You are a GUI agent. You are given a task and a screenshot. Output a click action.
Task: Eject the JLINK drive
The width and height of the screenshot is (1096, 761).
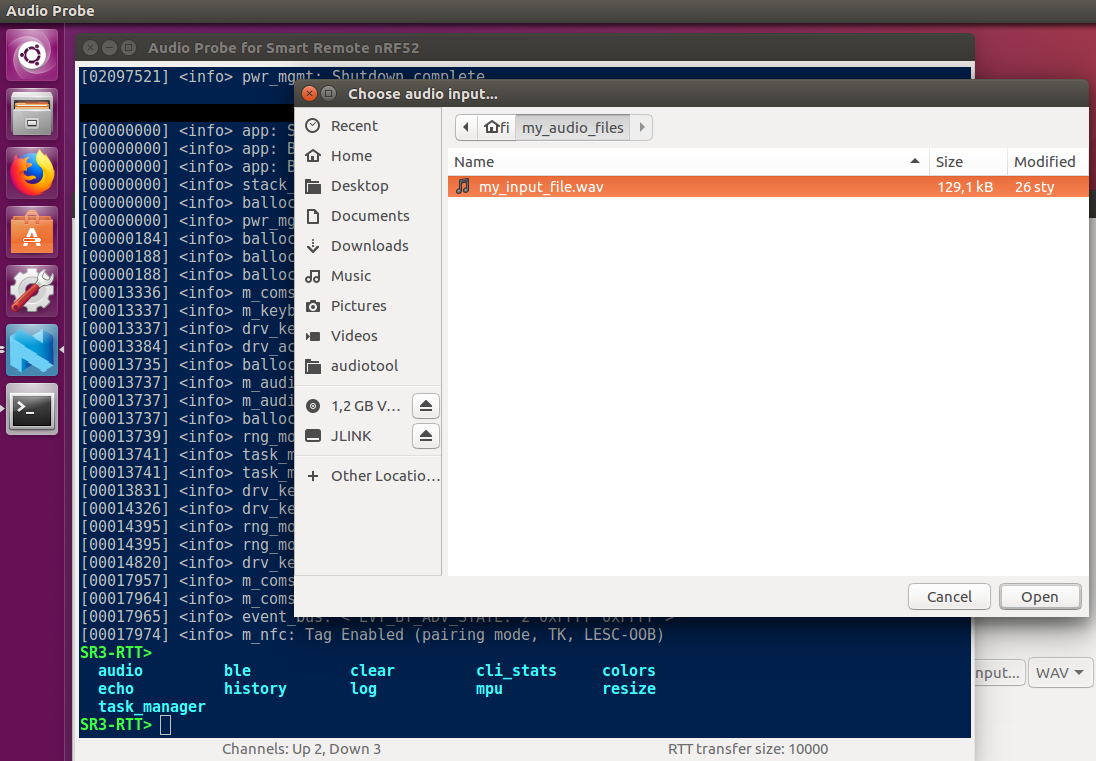tap(426, 436)
